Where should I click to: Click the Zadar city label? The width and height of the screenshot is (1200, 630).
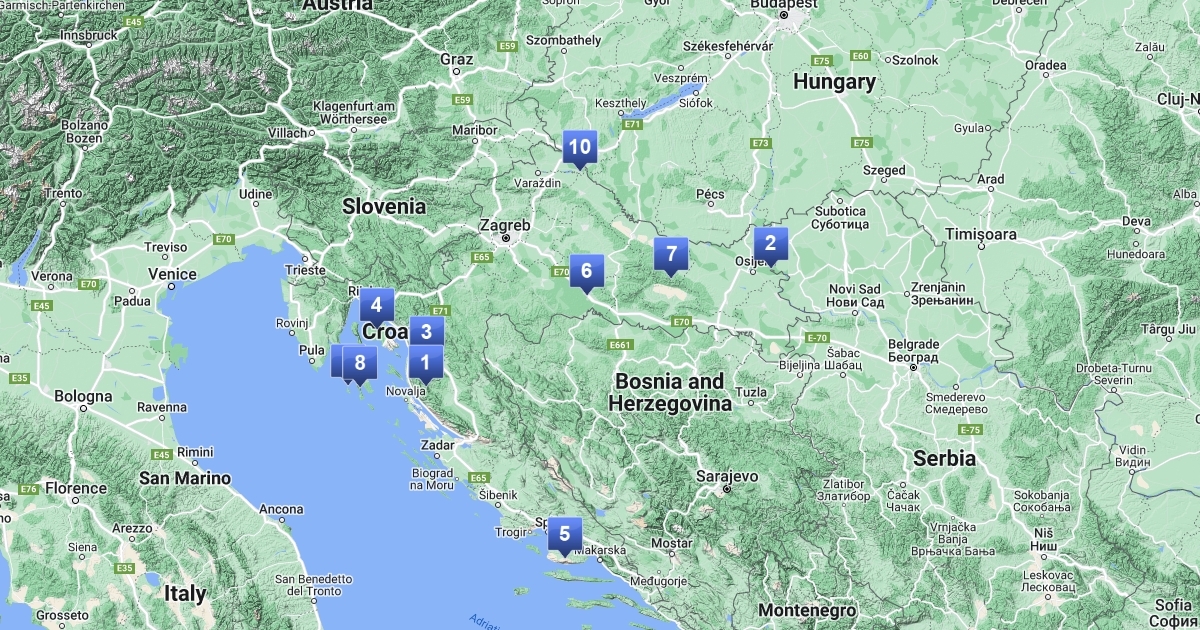tap(437, 445)
